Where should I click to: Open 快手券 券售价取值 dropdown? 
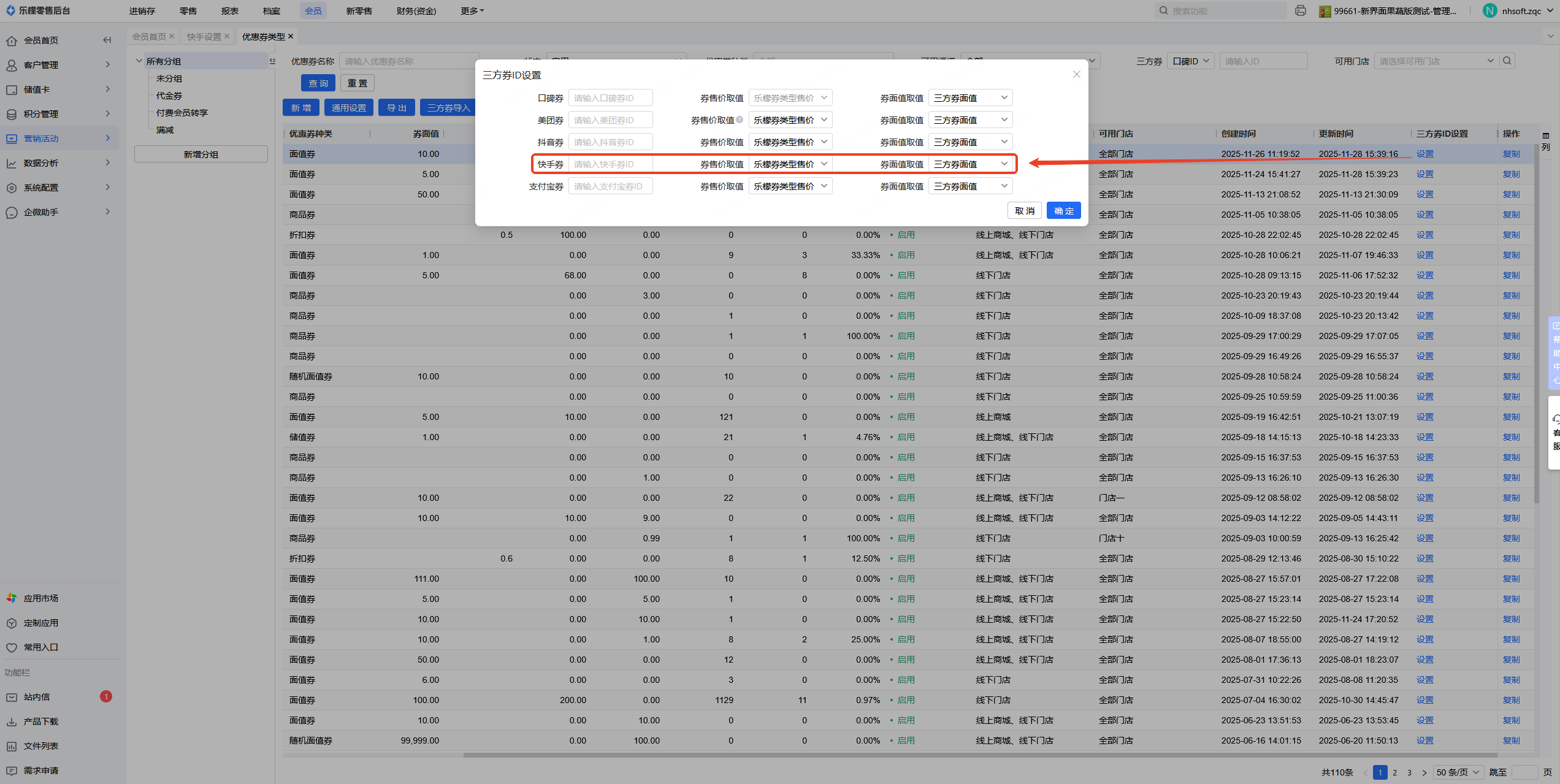790,164
